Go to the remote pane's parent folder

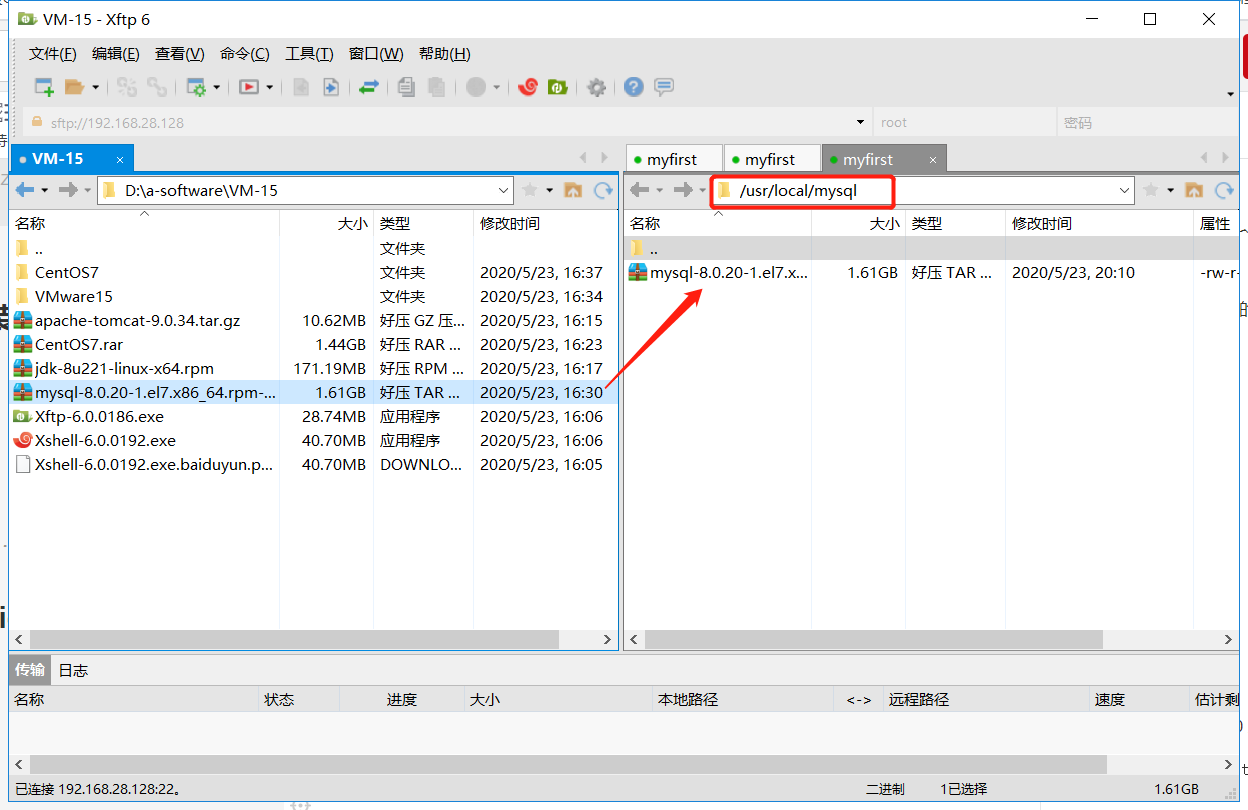[1194, 190]
